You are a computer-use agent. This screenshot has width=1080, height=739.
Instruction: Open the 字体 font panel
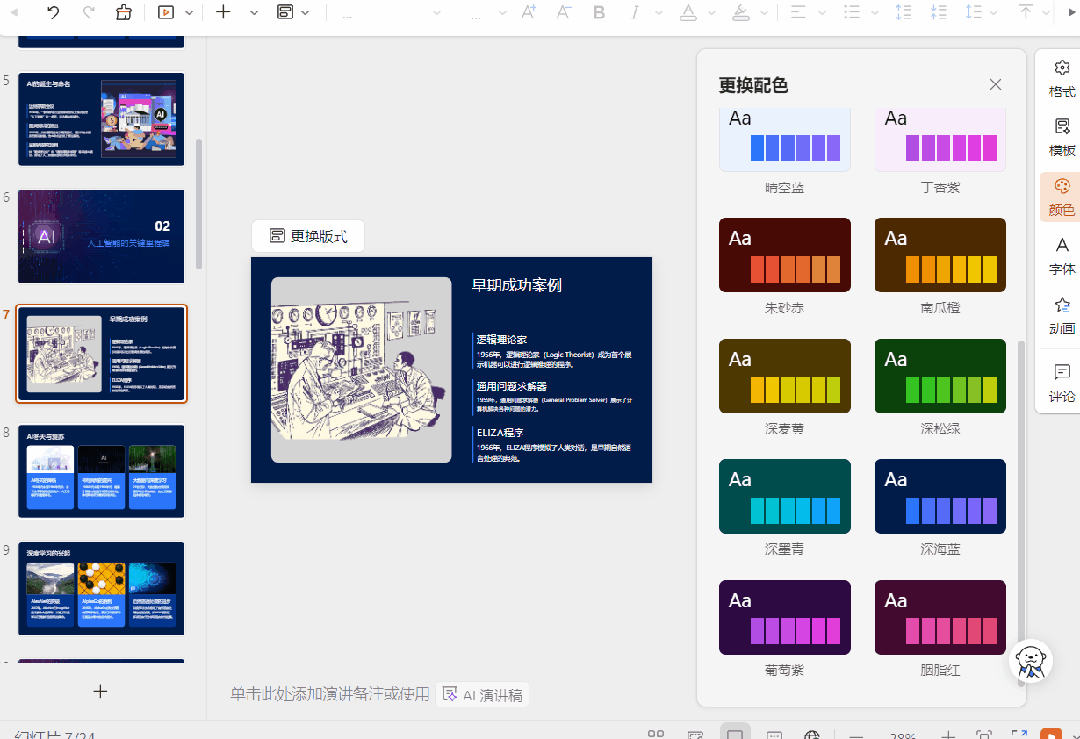click(1061, 256)
